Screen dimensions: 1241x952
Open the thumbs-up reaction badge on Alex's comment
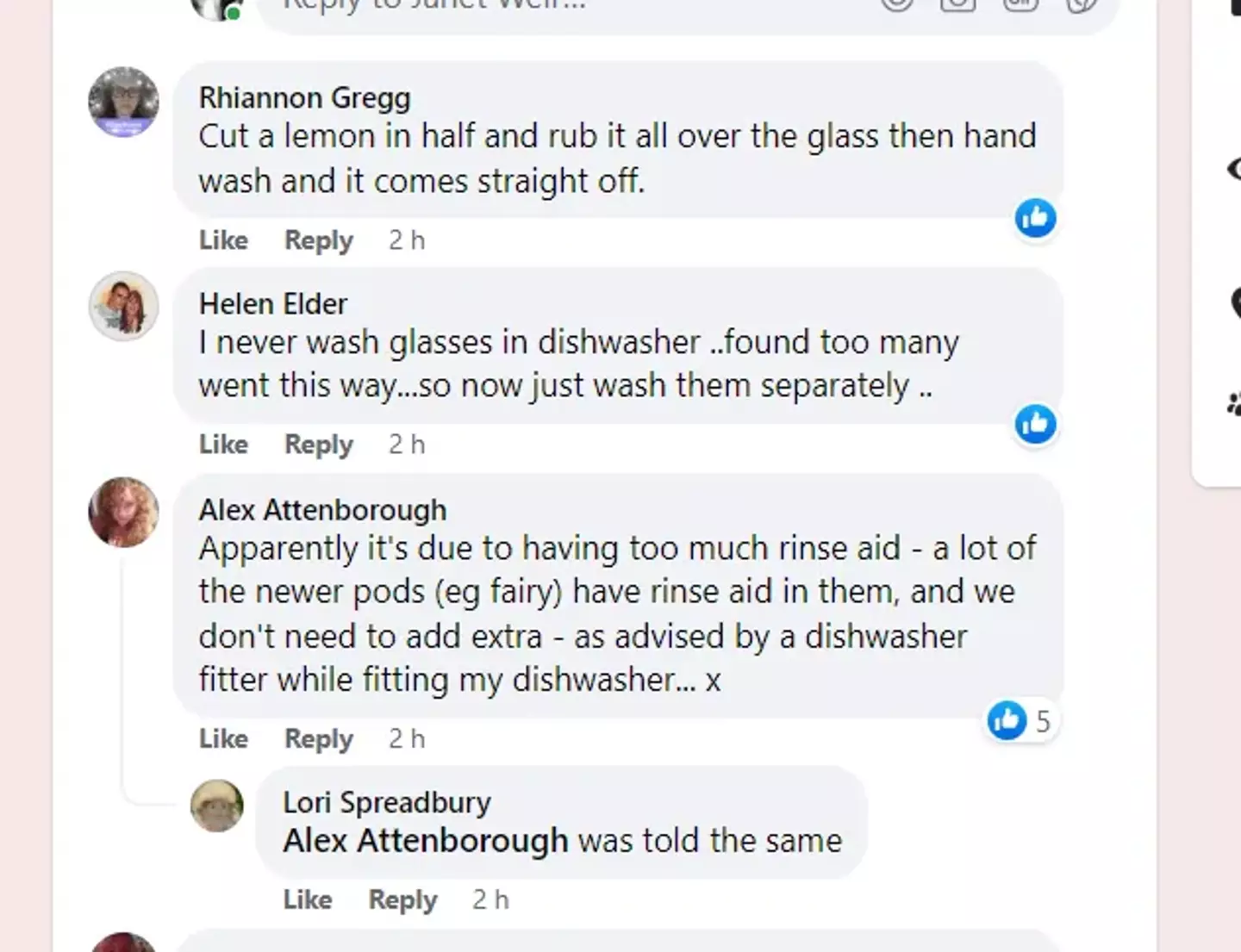(x=1006, y=721)
